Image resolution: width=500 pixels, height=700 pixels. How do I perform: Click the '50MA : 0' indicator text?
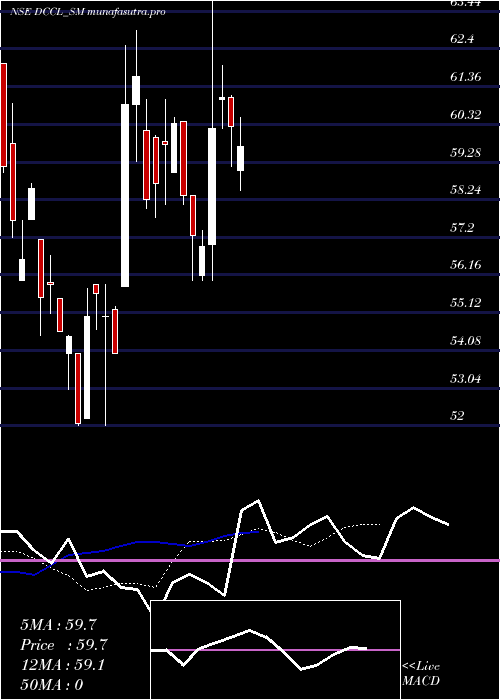(52, 685)
